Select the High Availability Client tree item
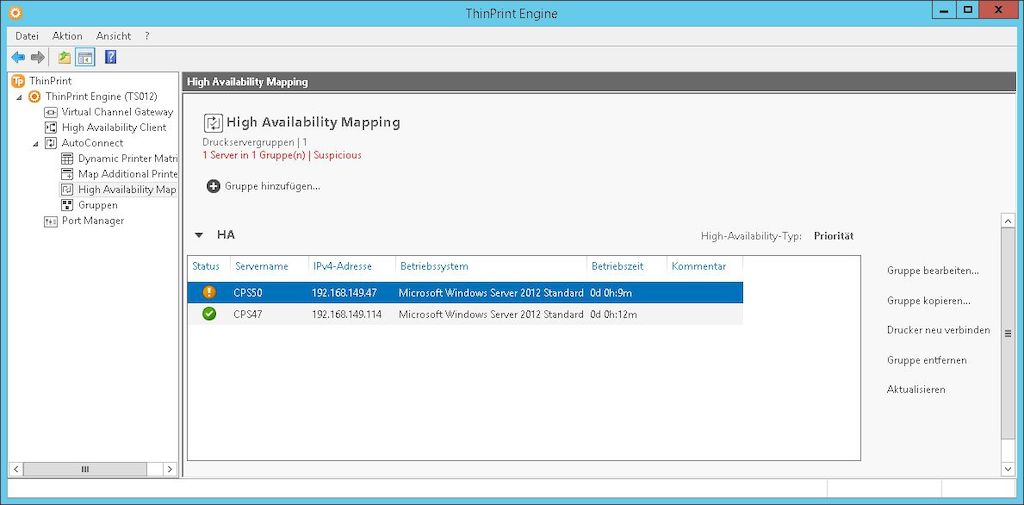Image resolution: width=1024 pixels, height=505 pixels. pos(114,127)
